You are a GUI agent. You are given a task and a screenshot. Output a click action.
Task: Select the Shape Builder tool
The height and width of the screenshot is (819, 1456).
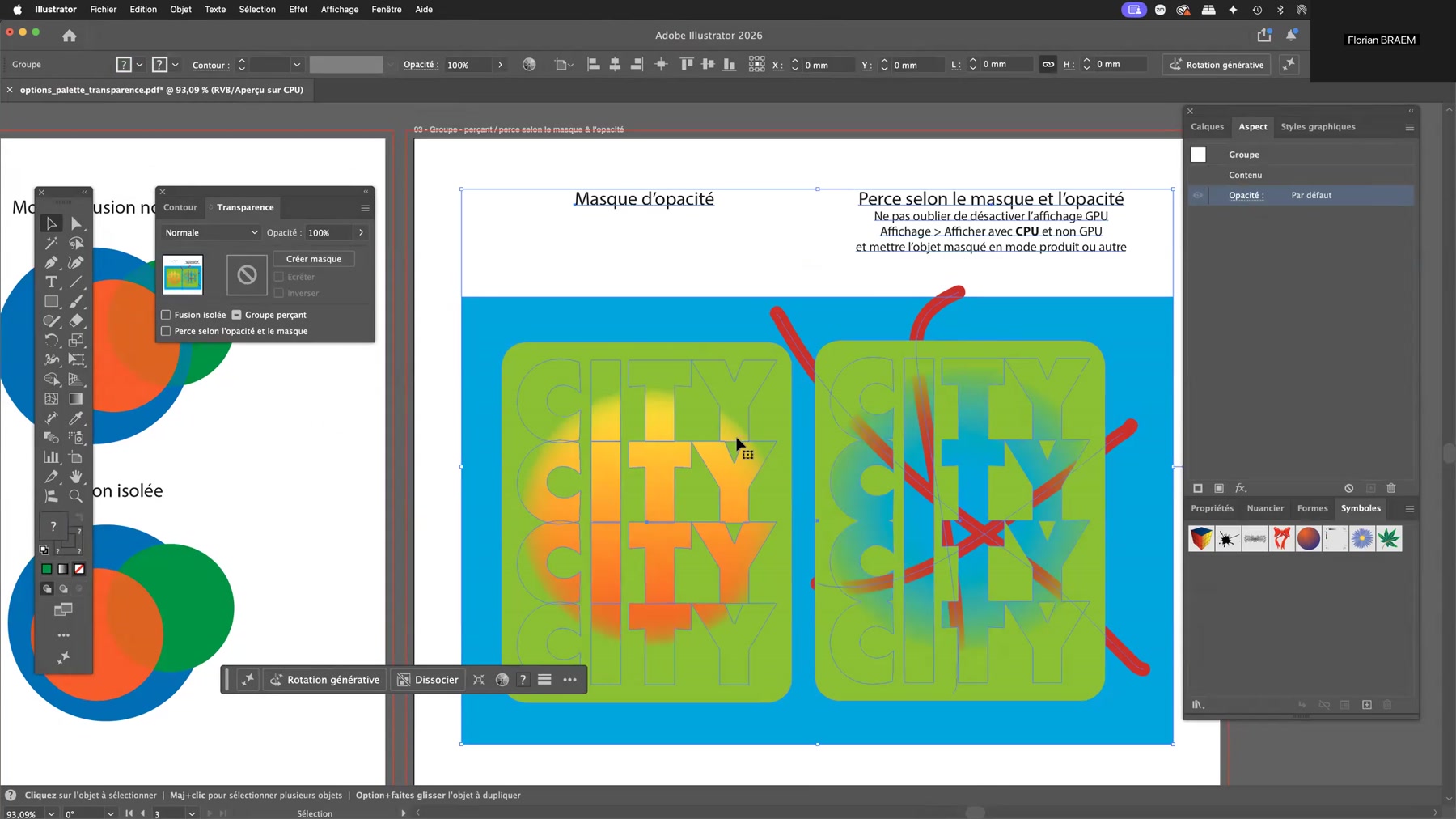click(x=51, y=379)
